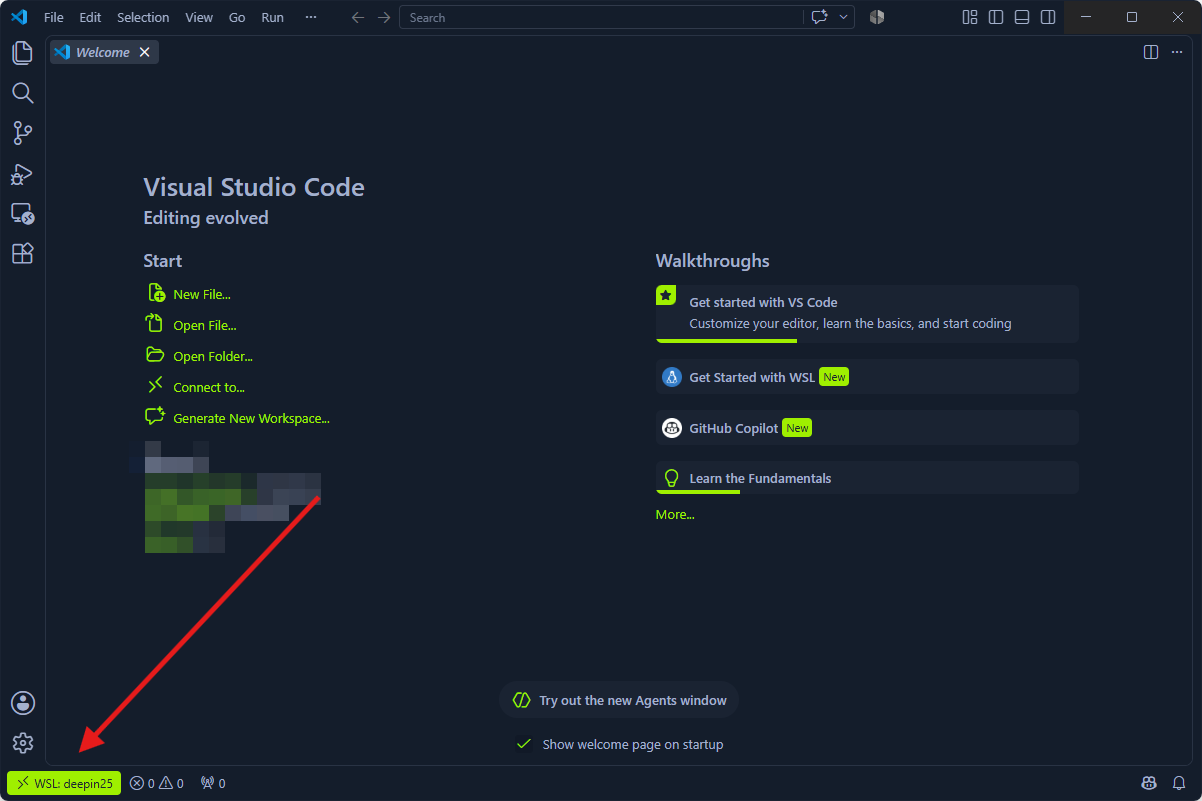The image size is (1202, 801).
Task: Uncheck Show welcome page on startup
Action: pos(523,744)
